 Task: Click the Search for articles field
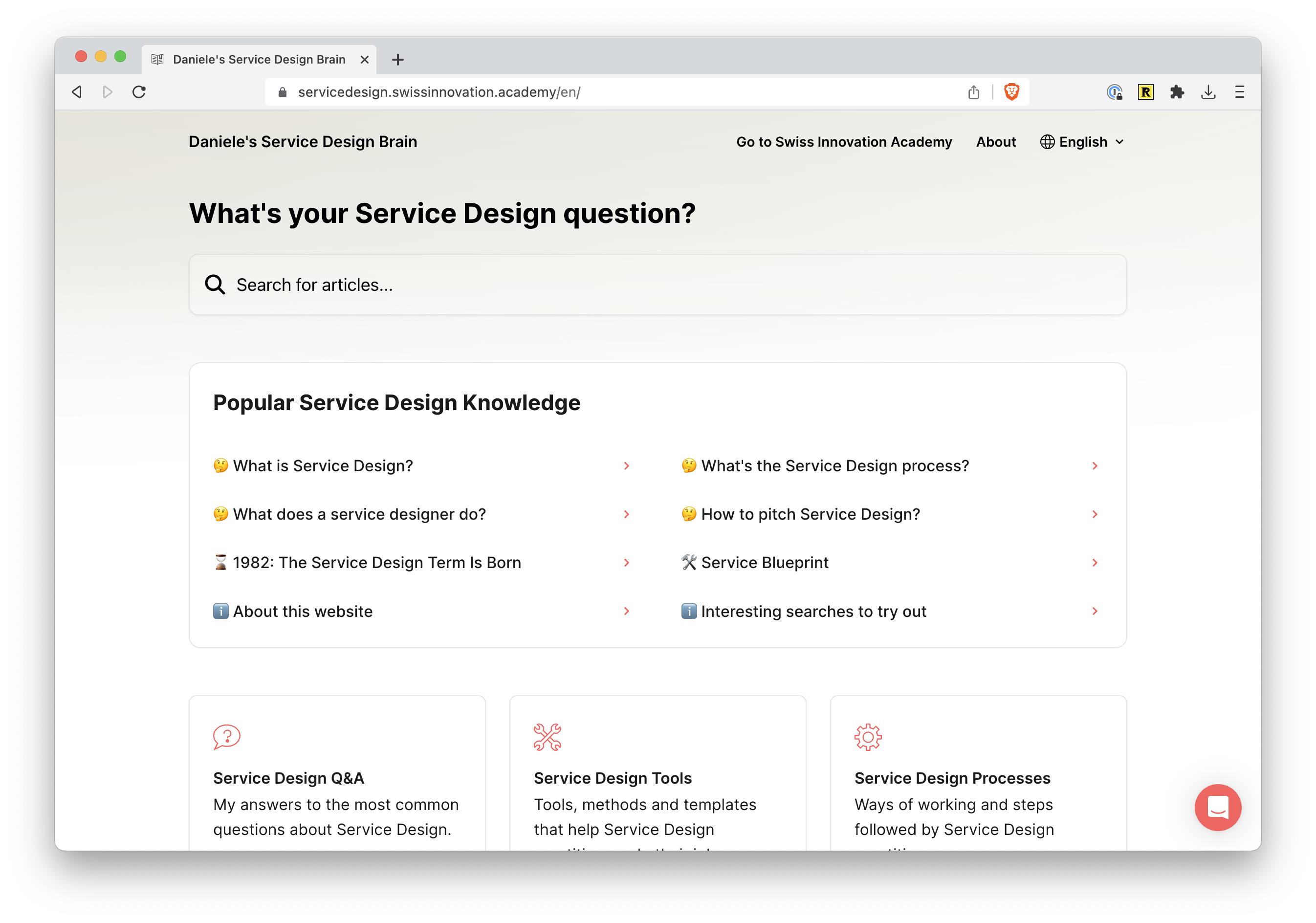658,285
